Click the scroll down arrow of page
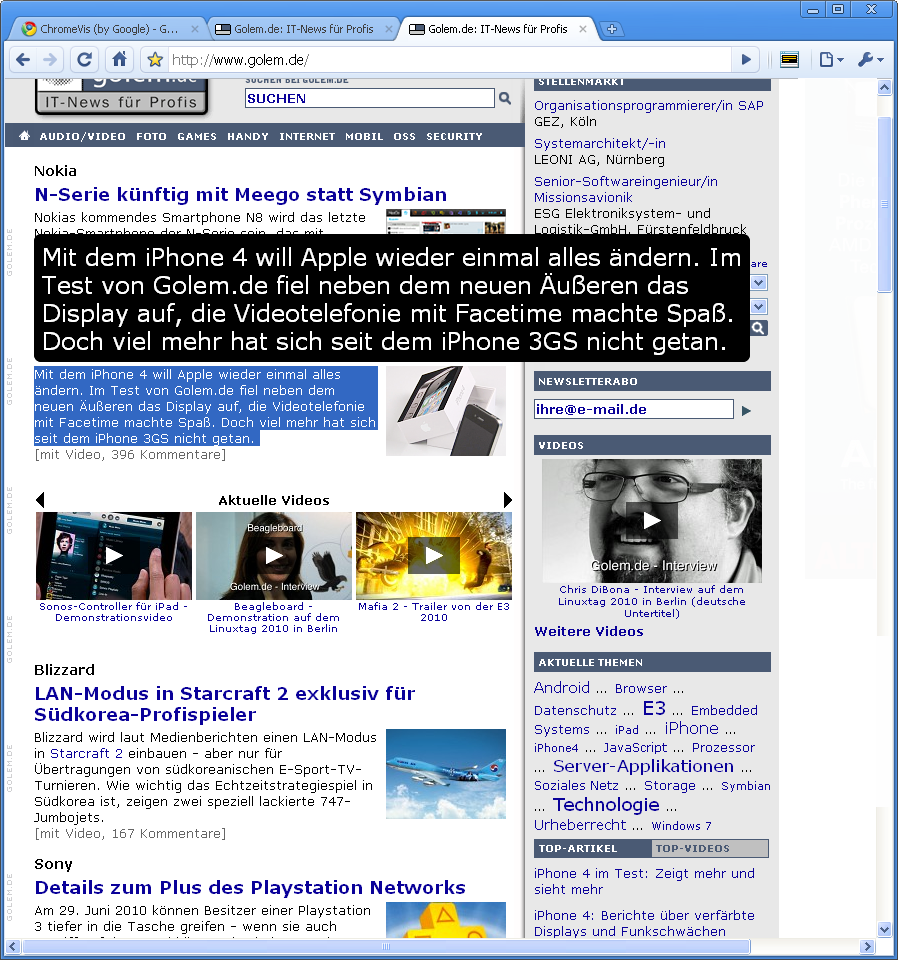 coord(884,929)
